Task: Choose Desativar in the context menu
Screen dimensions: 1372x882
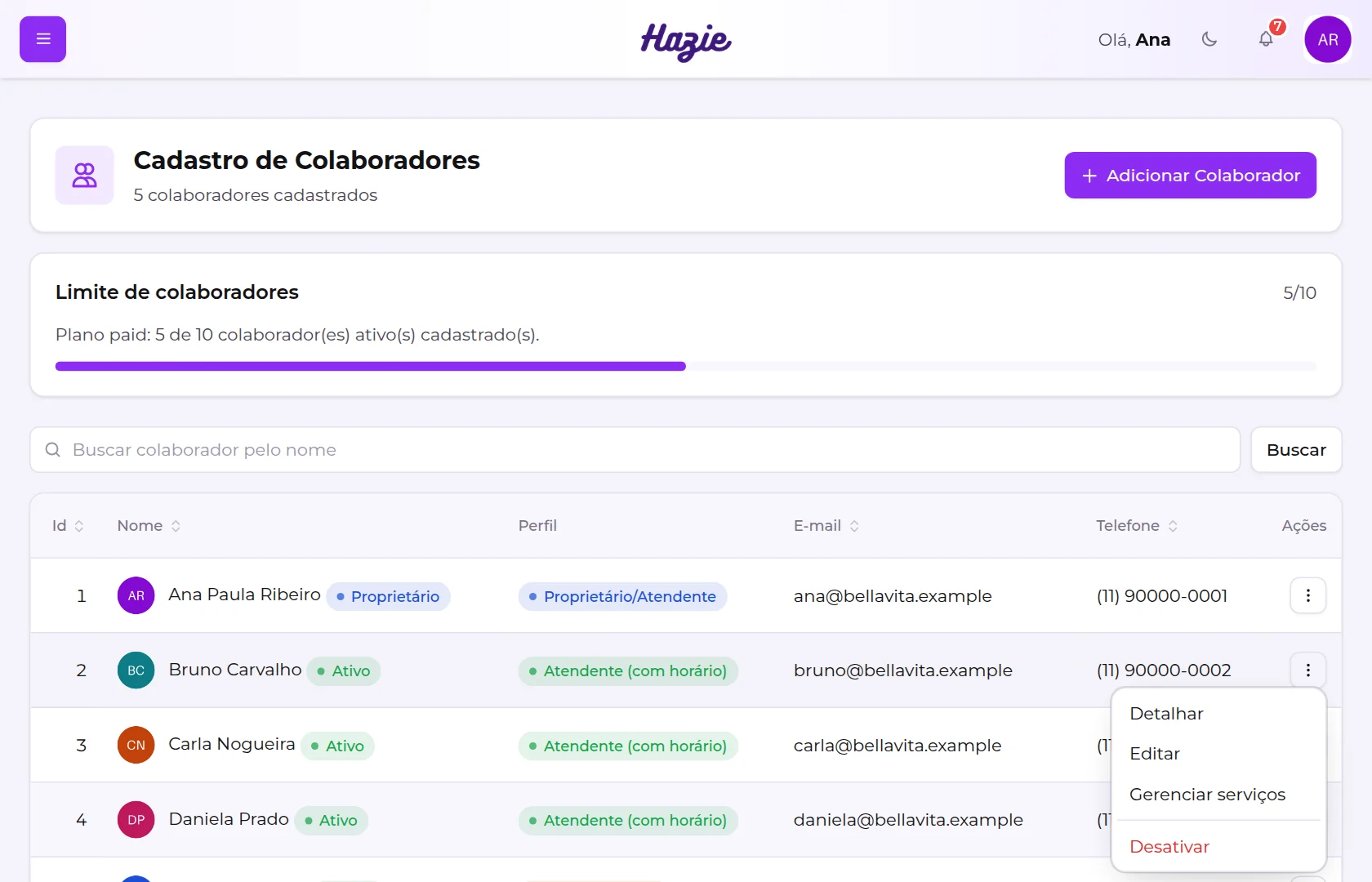Action: (1218, 847)
